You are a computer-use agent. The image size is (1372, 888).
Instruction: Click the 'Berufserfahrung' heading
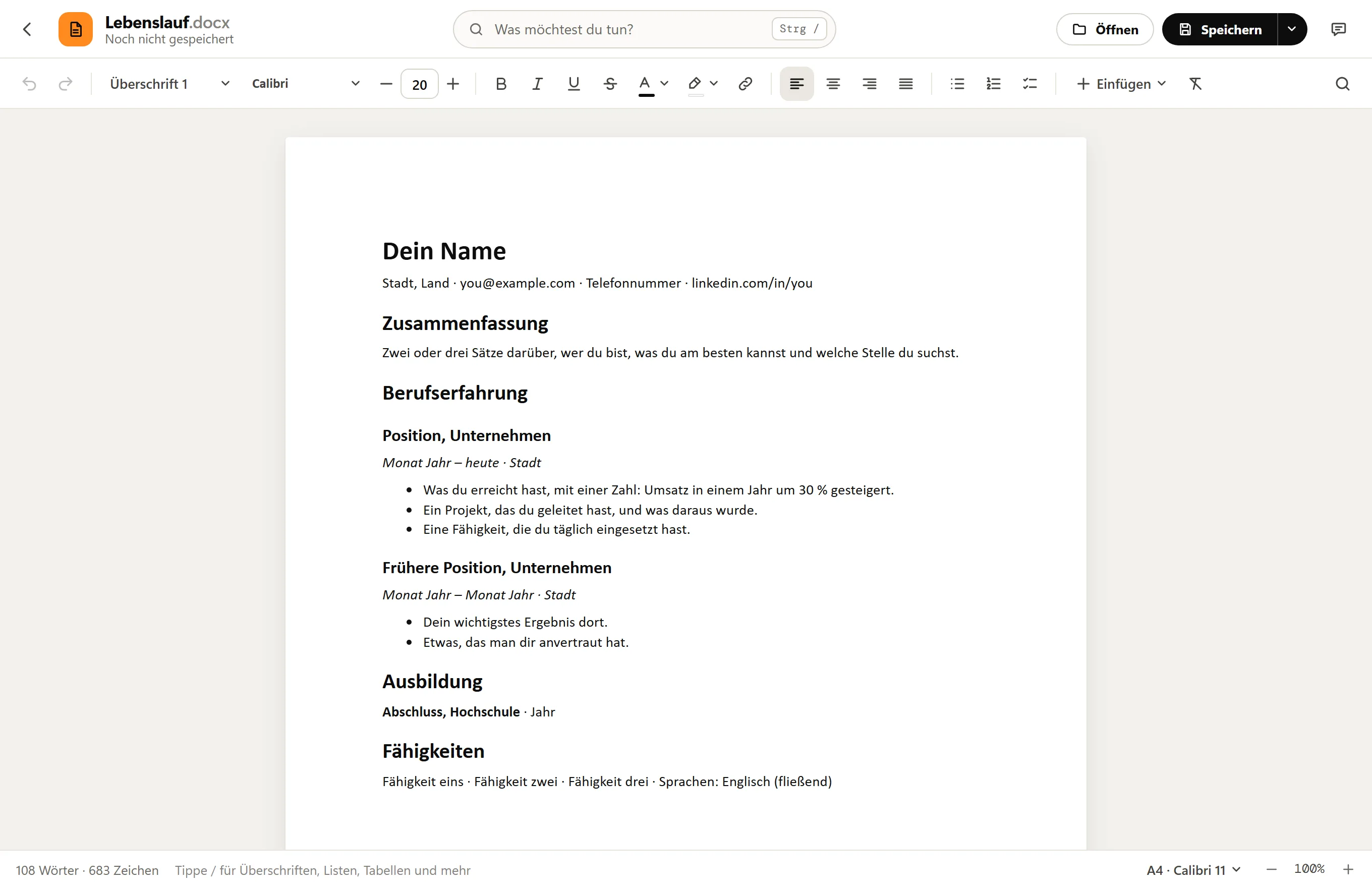455,393
